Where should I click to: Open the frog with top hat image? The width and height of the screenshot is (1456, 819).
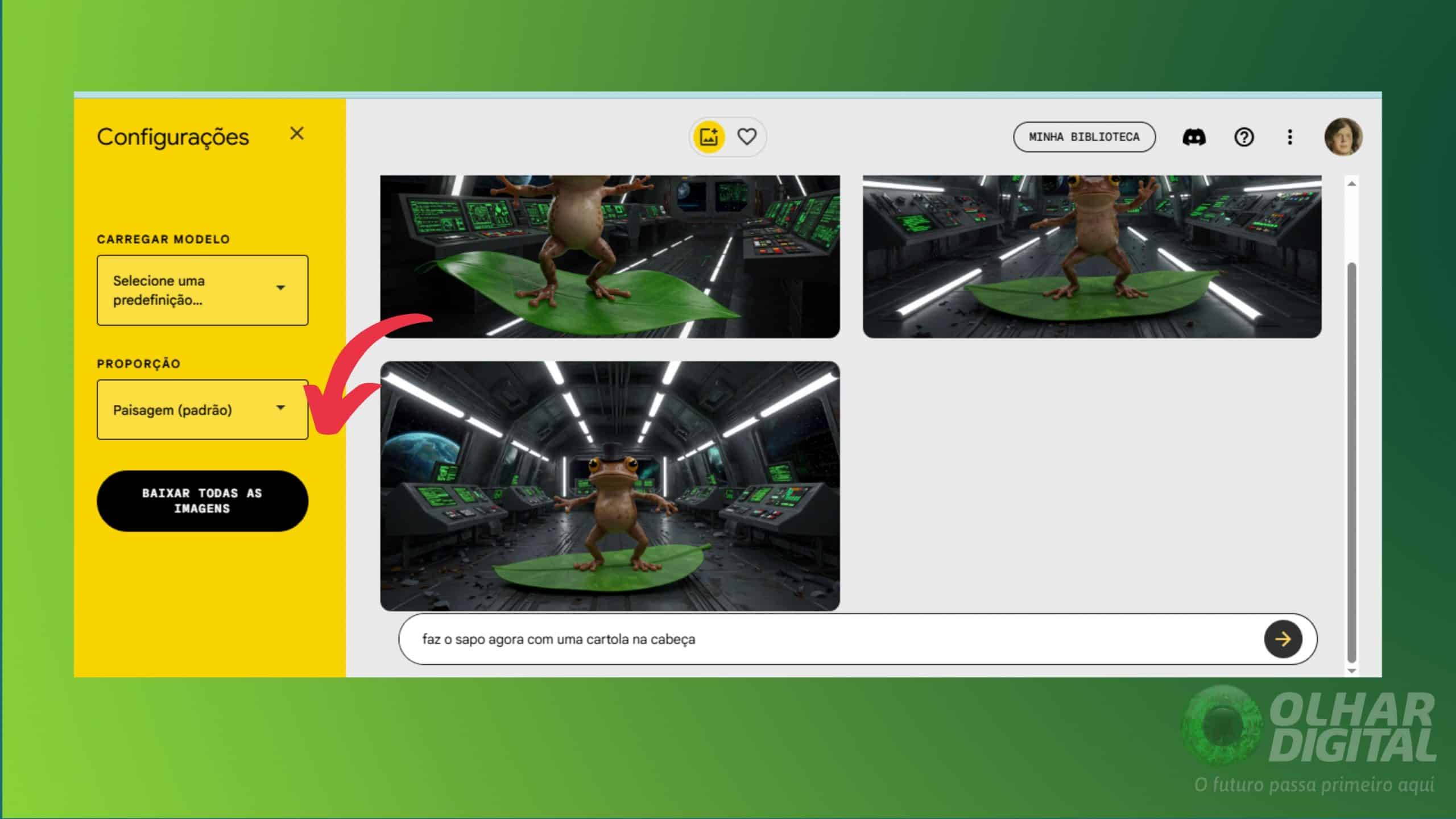click(x=610, y=486)
